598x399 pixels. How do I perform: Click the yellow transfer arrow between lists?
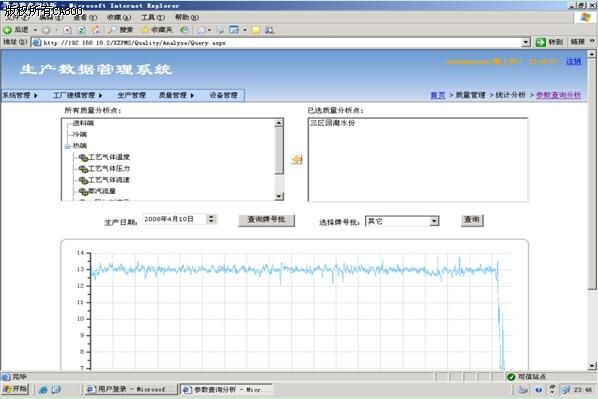click(297, 159)
